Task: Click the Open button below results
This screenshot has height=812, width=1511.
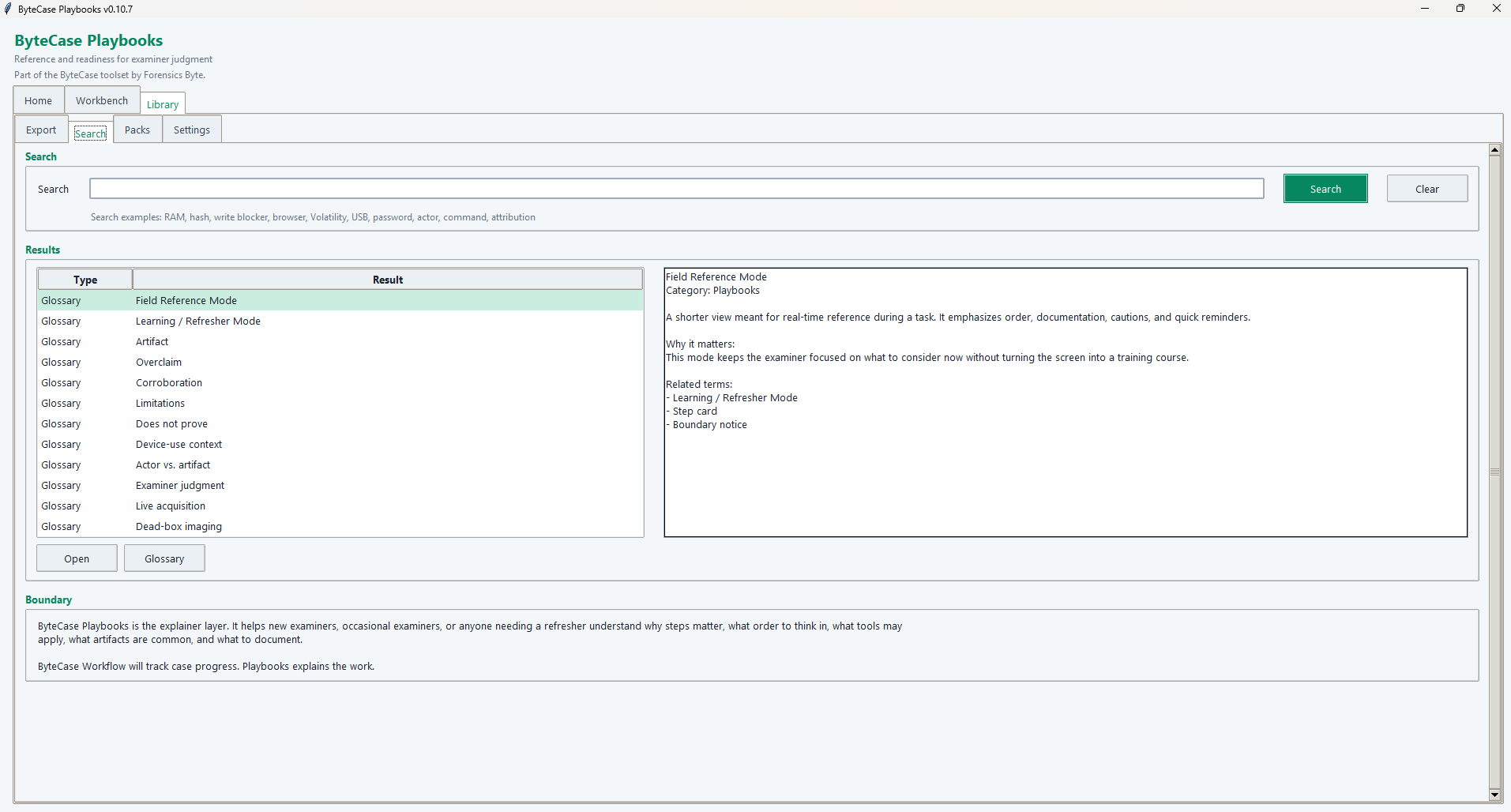Action: click(x=77, y=558)
